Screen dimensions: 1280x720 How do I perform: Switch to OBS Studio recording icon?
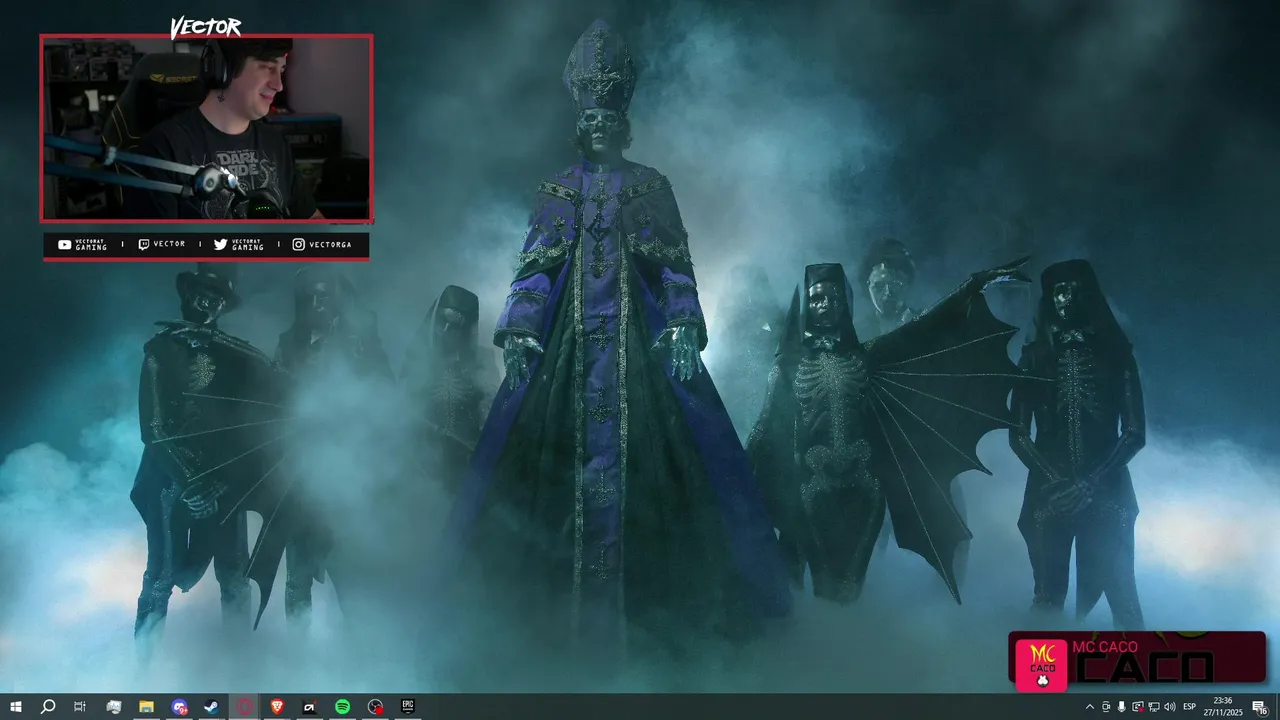pyautogui.click(x=375, y=707)
